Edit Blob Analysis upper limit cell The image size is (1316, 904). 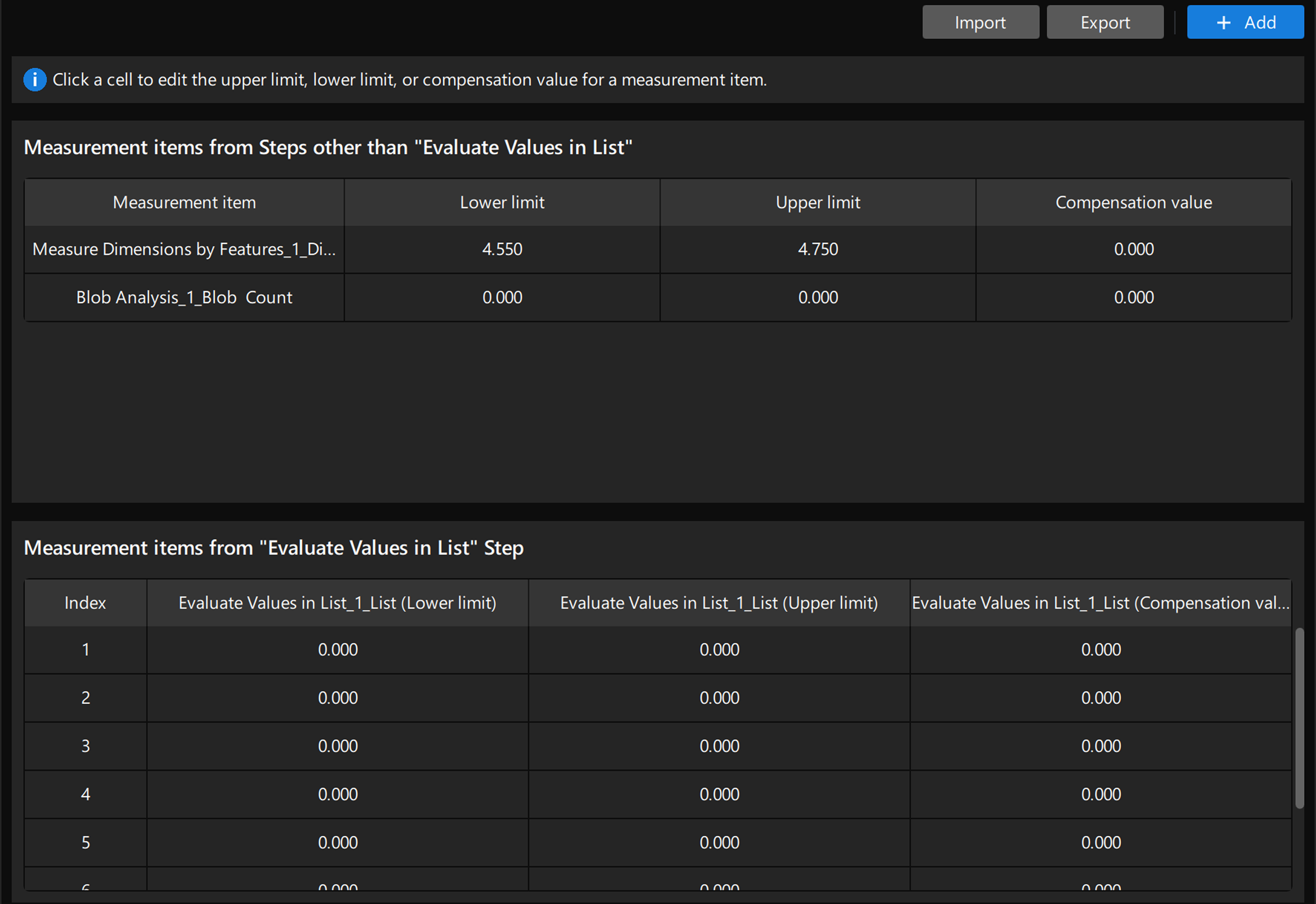click(x=817, y=297)
